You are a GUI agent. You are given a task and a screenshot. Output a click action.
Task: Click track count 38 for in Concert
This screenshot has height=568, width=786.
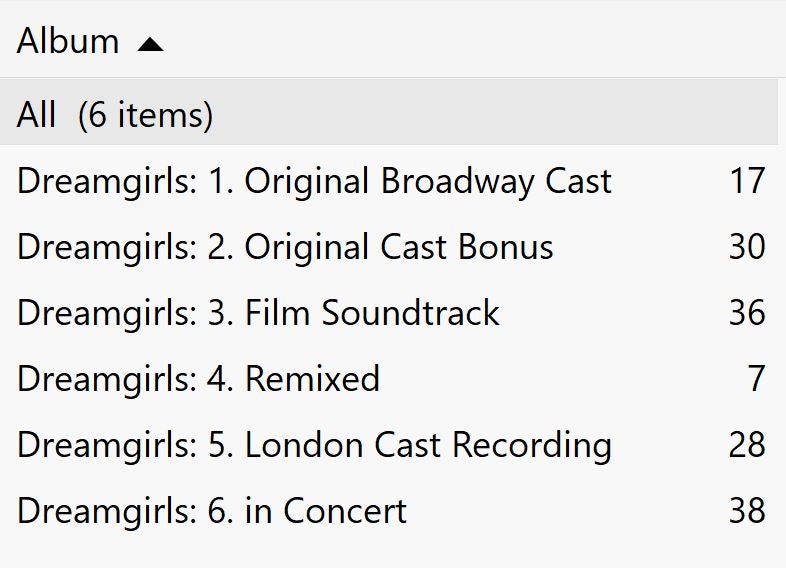(x=746, y=511)
